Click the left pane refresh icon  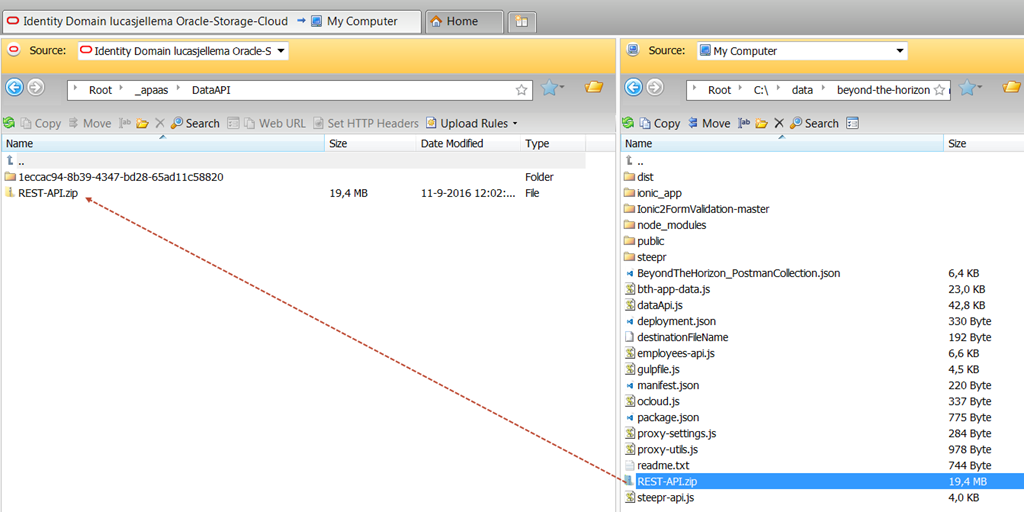pos(9,123)
